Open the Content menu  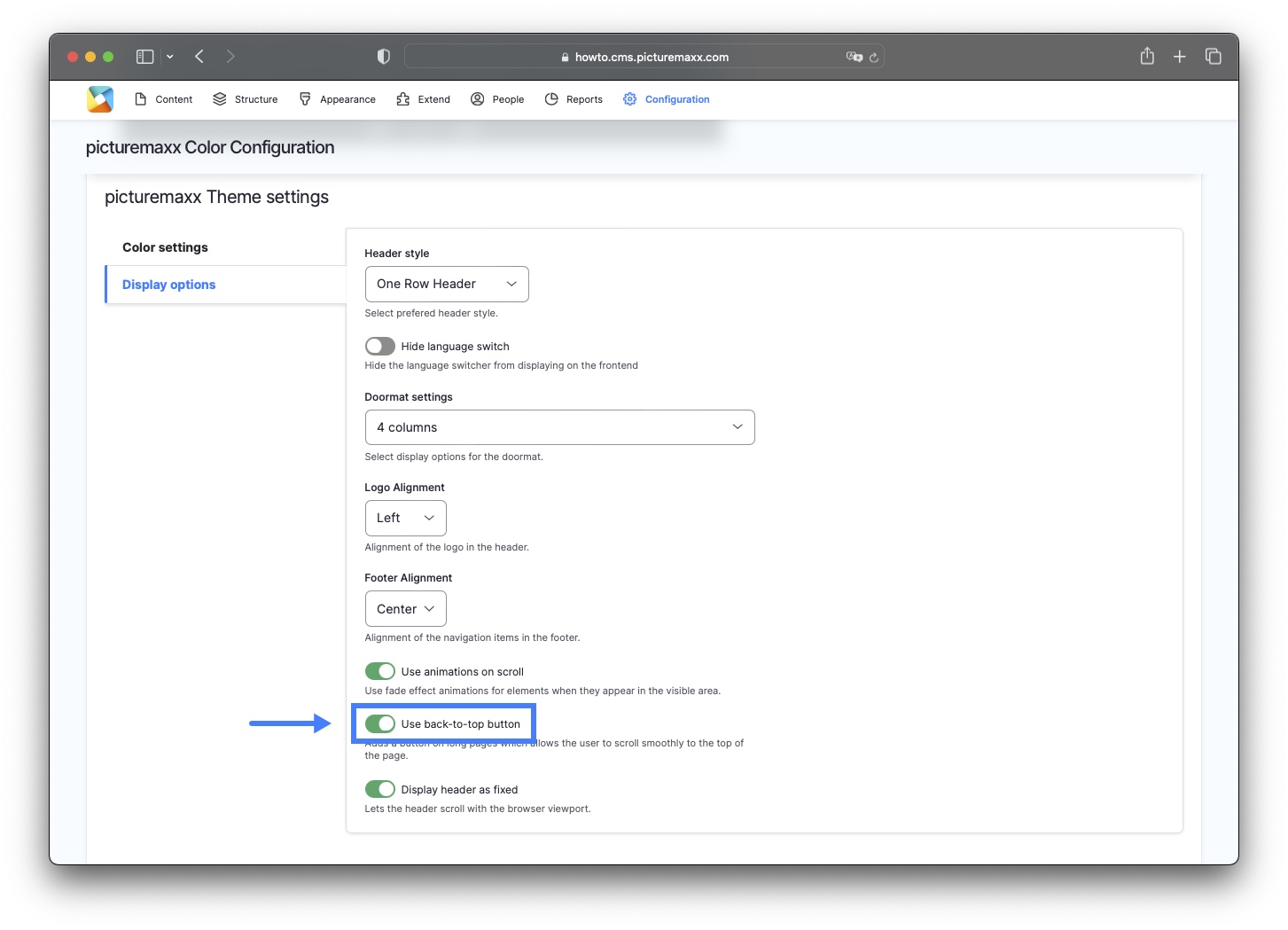pos(164,99)
